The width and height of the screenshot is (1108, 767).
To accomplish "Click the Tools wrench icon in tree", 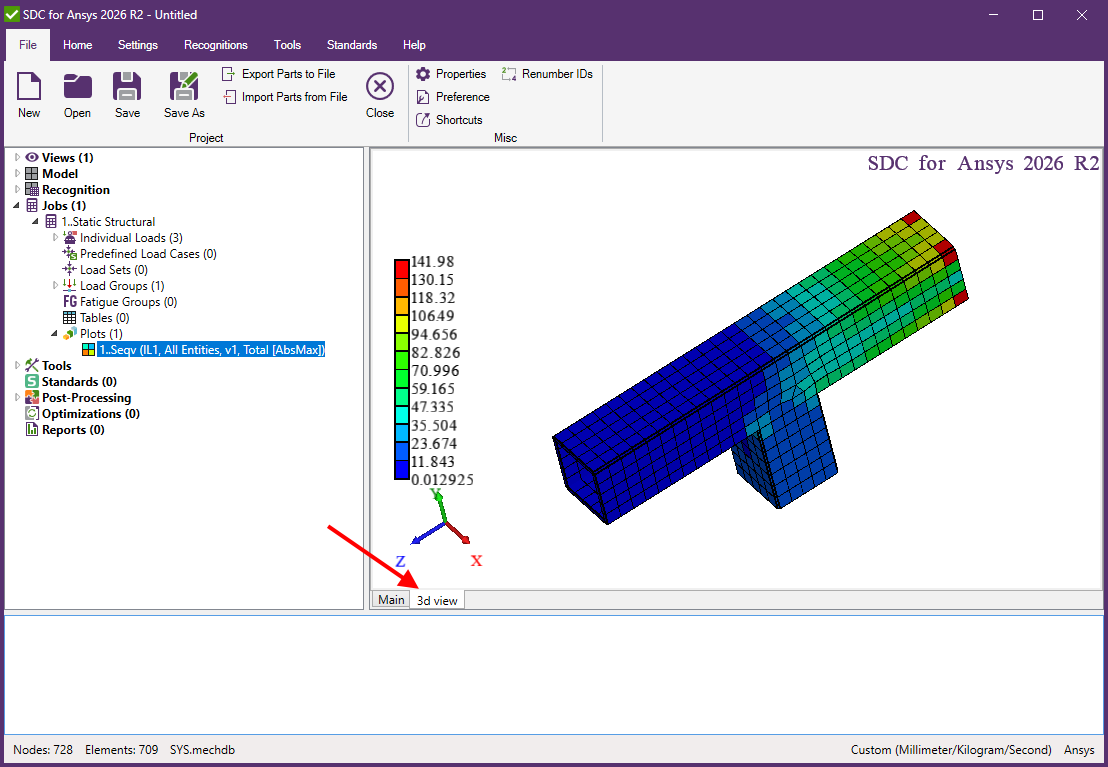I will click(x=32, y=365).
